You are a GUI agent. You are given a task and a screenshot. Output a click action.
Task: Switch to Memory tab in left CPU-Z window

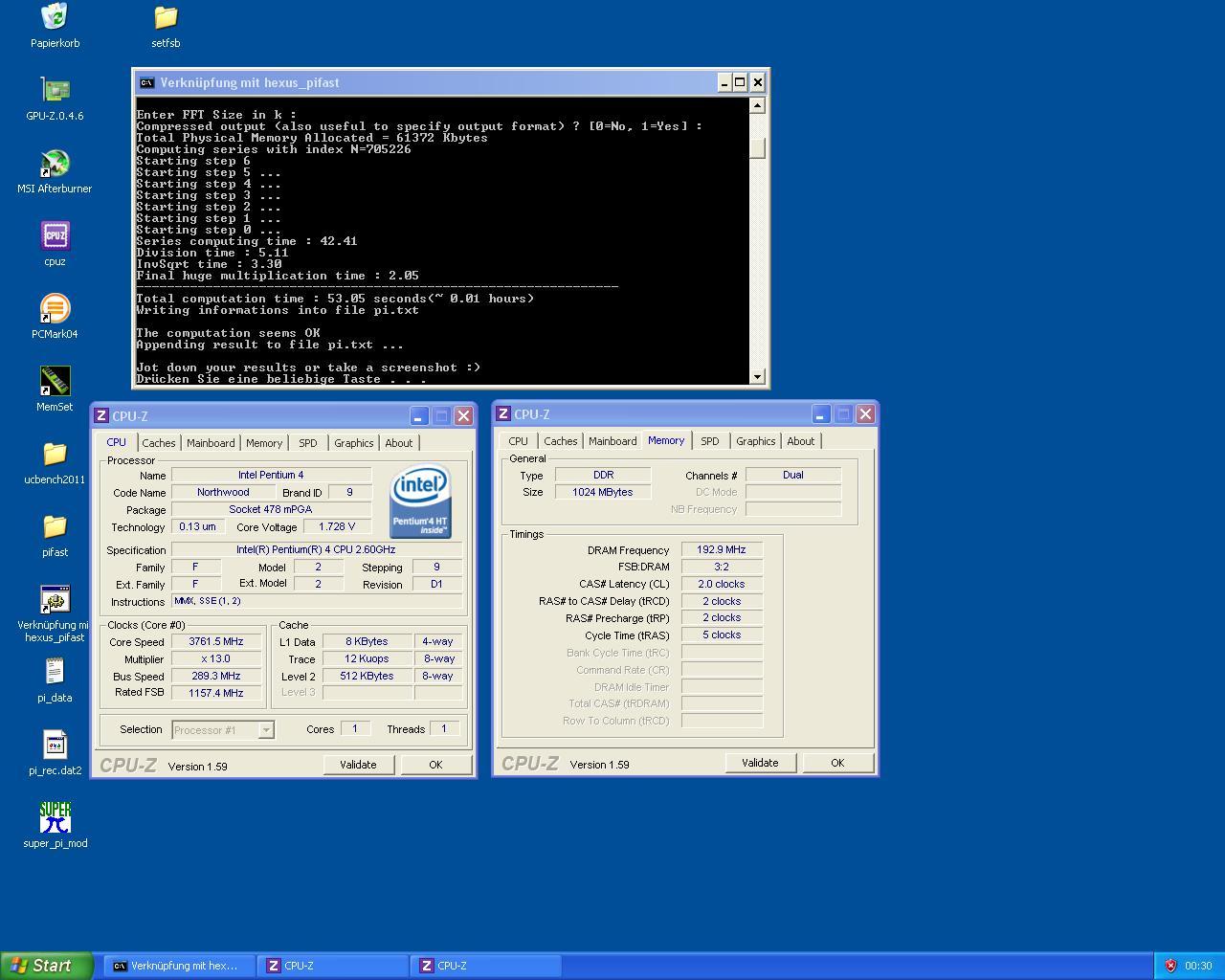coord(264,443)
